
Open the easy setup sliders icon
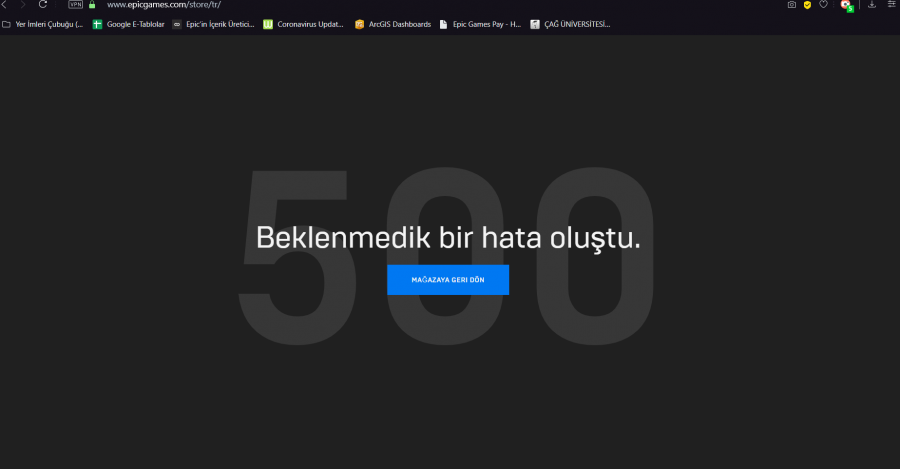pos(891,5)
